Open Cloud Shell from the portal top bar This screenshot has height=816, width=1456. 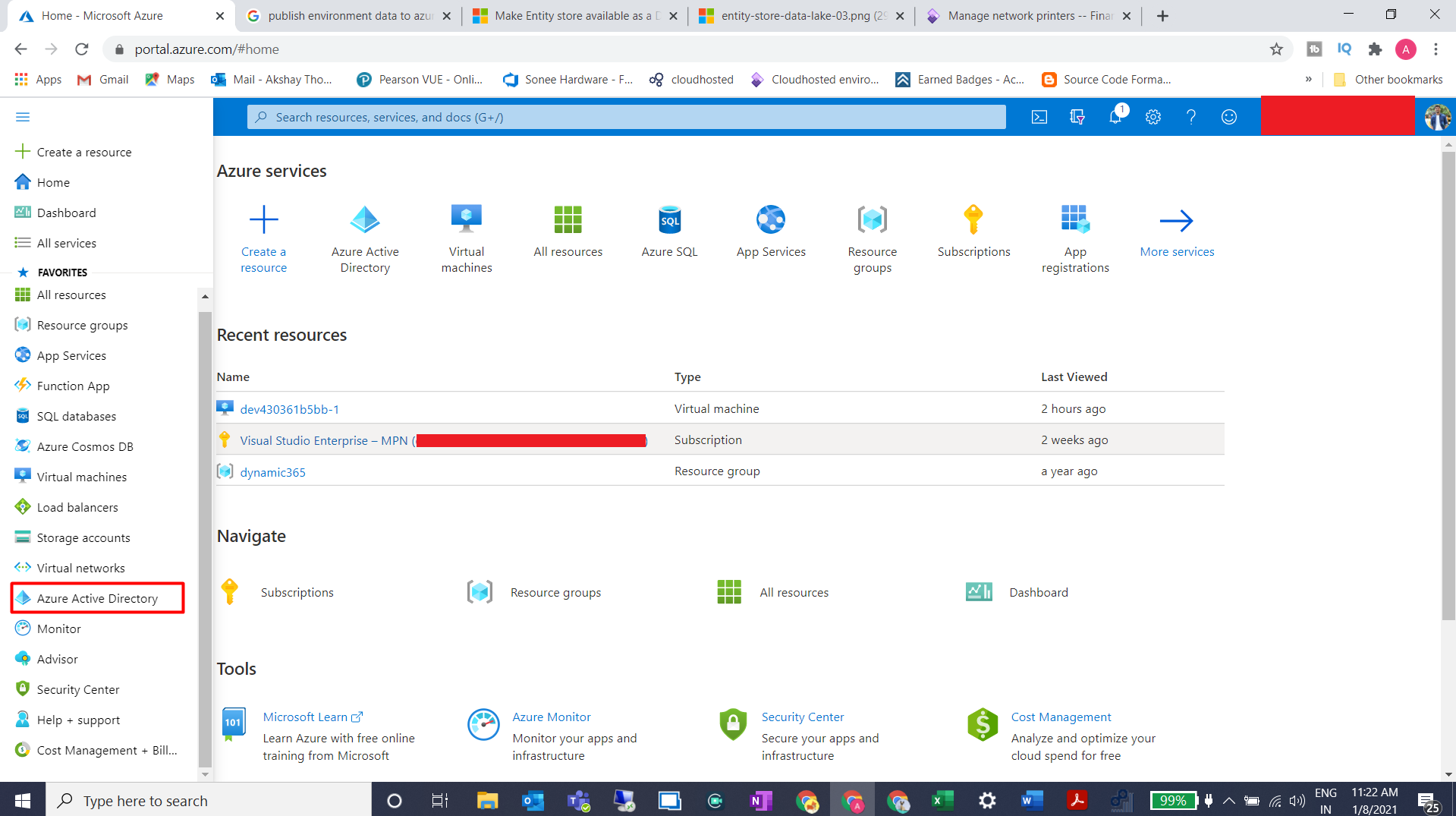[1039, 117]
